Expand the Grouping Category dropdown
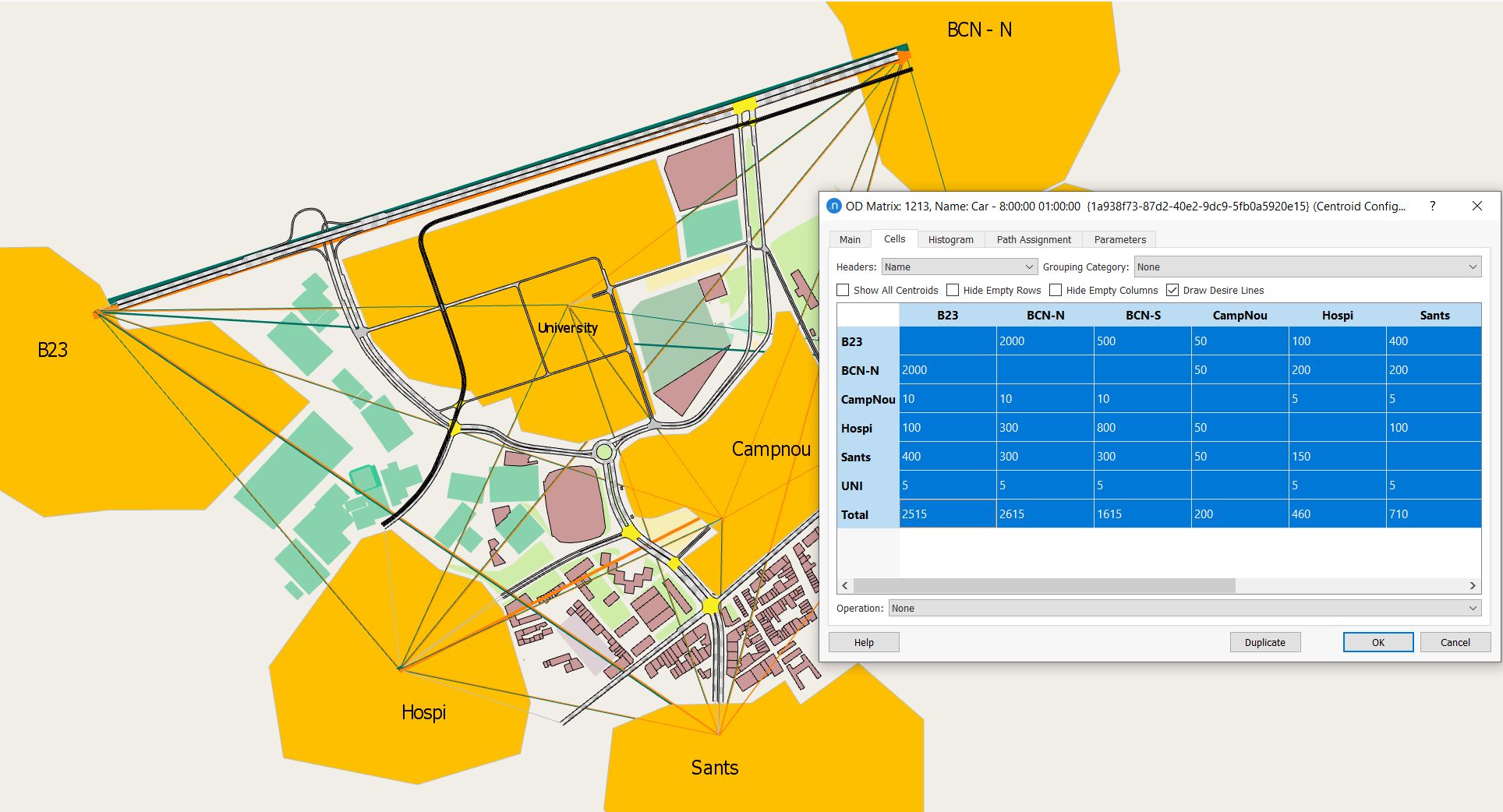The width and height of the screenshot is (1503, 812). (x=1307, y=267)
